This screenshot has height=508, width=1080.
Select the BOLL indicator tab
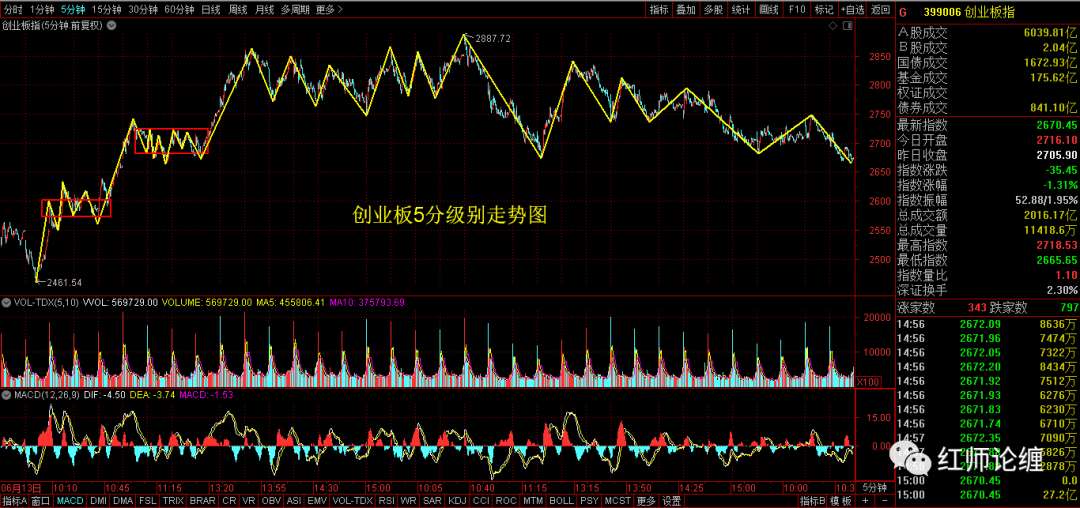coord(562,501)
